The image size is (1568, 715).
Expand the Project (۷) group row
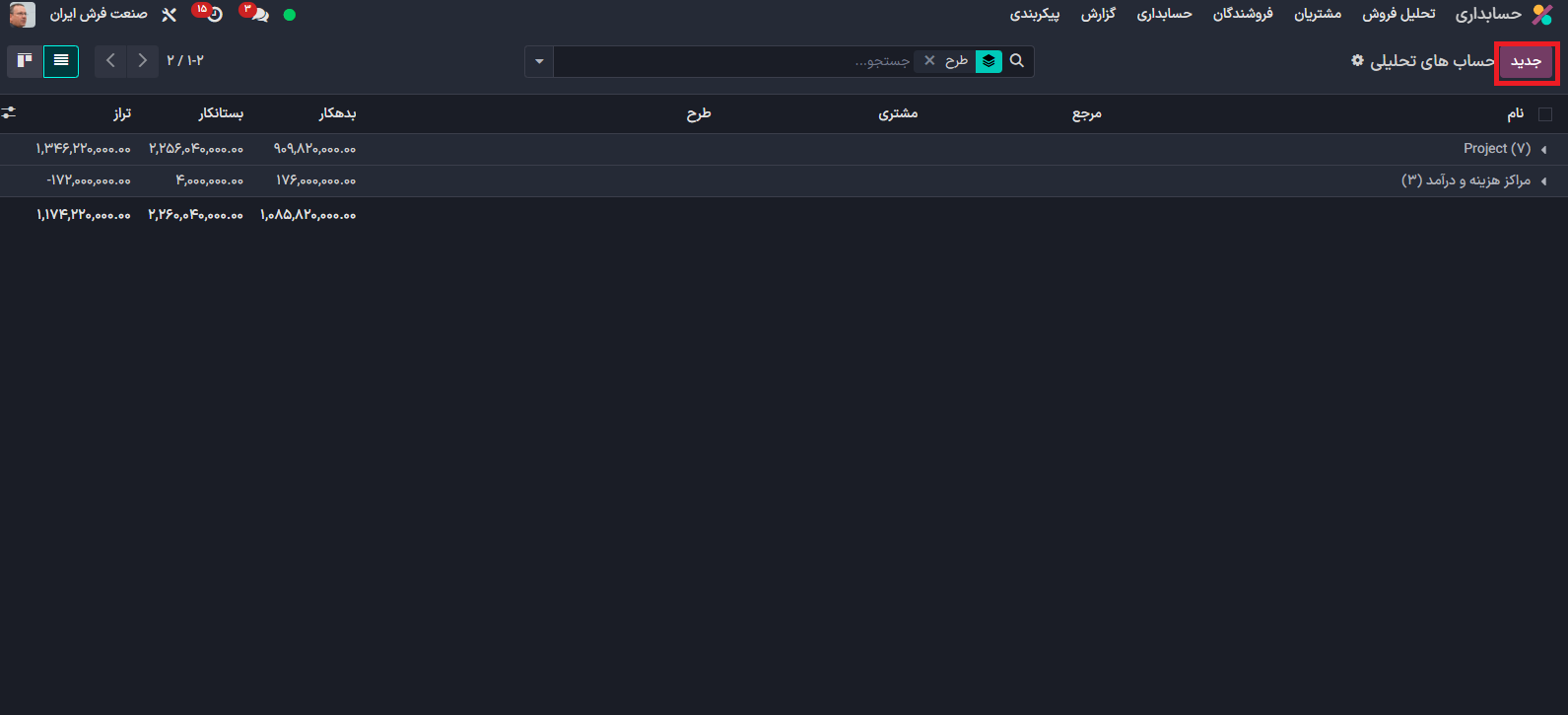[1496, 149]
